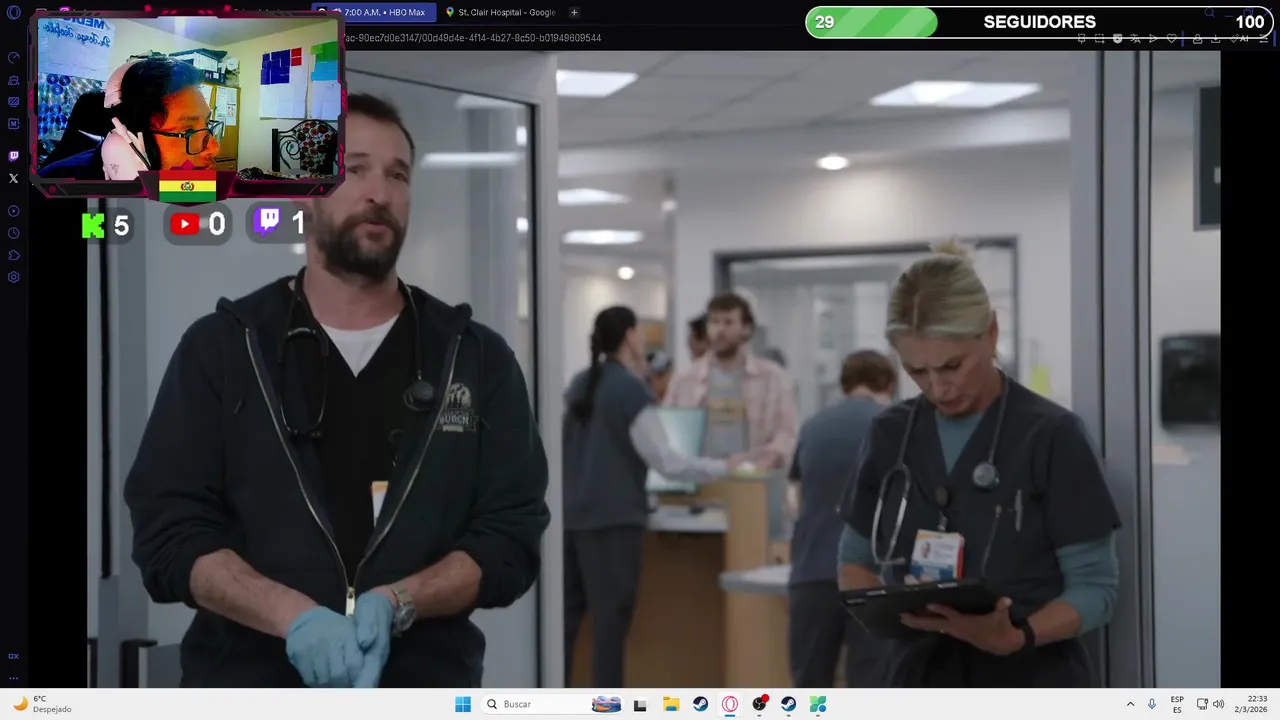The height and width of the screenshot is (720, 1280).
Task: Open the lock icon beside the downloads
Action: pyautogui.click(x=1197, y=38)
